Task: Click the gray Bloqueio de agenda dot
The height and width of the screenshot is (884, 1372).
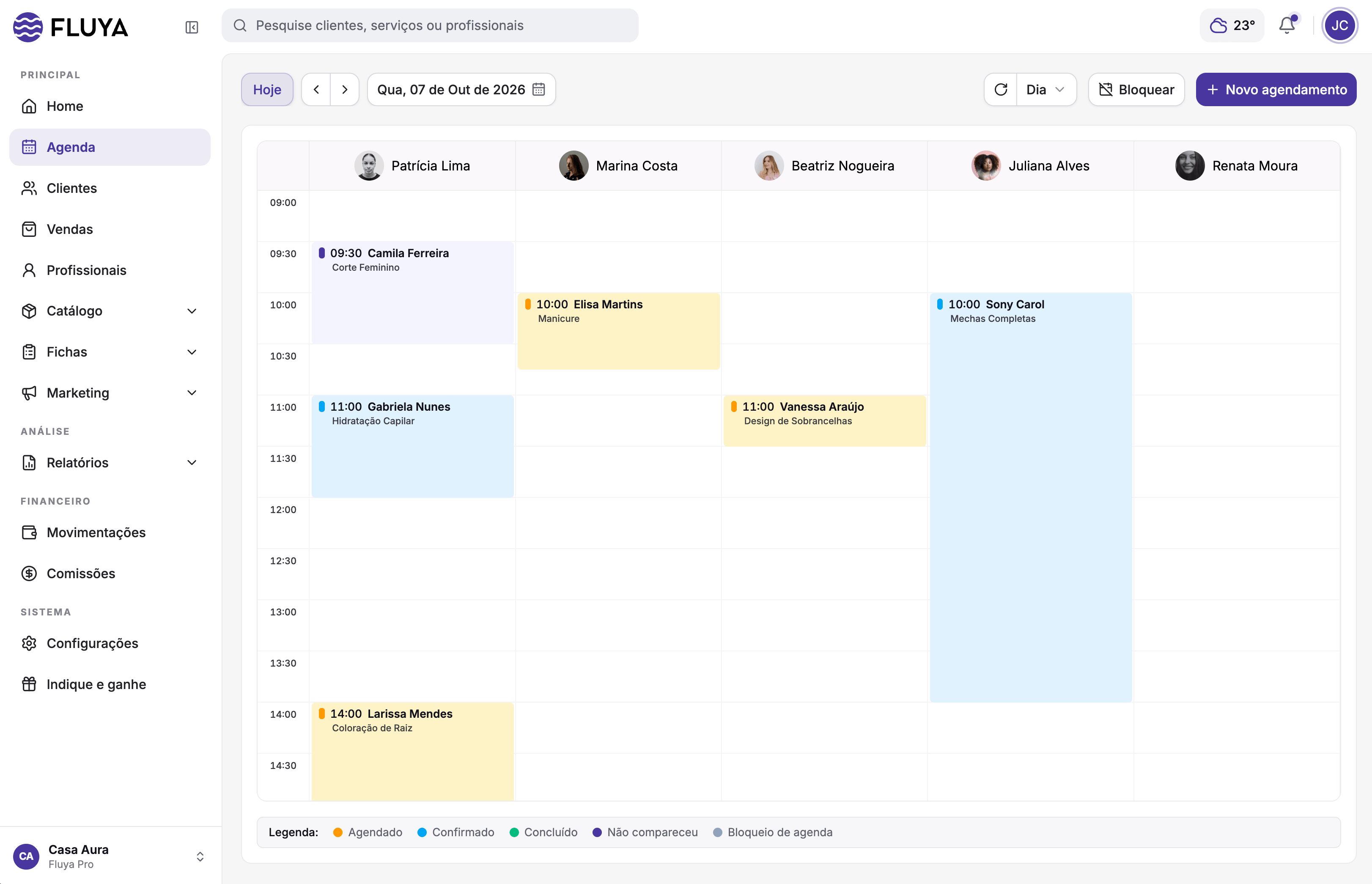Action: tap(717, 832)
